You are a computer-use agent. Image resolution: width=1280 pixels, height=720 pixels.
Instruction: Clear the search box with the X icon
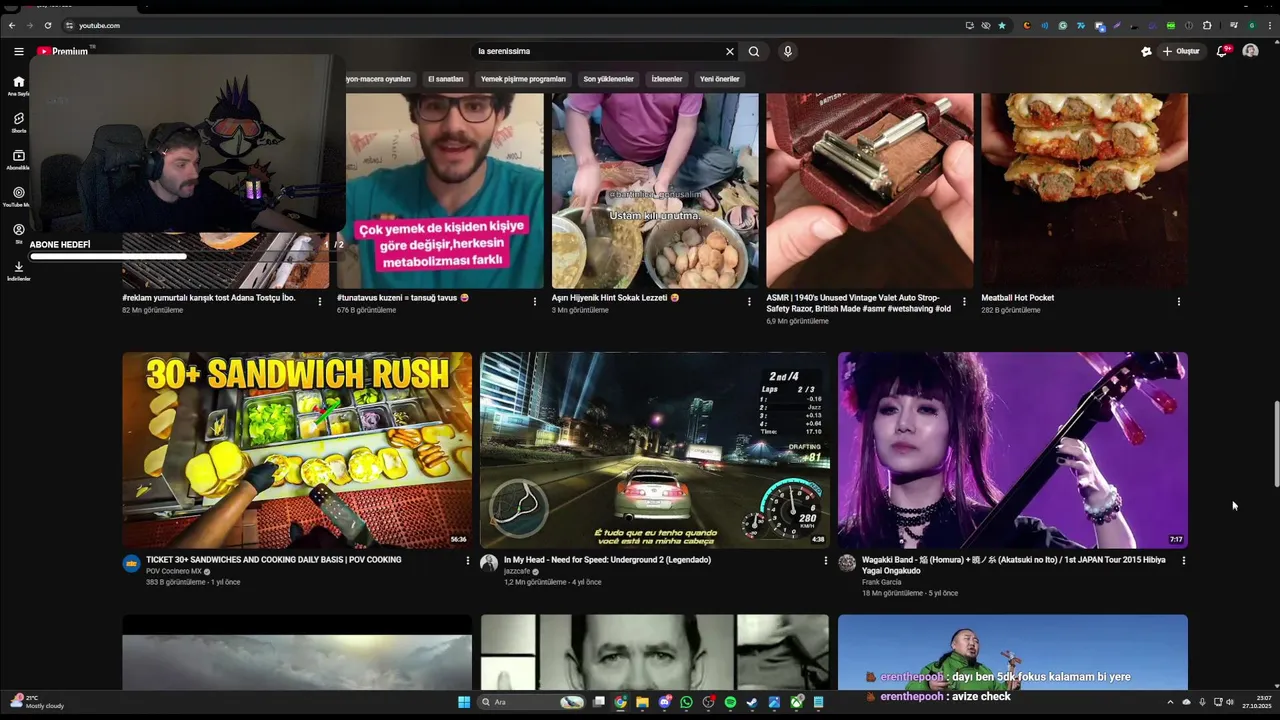tap(730, 52)
